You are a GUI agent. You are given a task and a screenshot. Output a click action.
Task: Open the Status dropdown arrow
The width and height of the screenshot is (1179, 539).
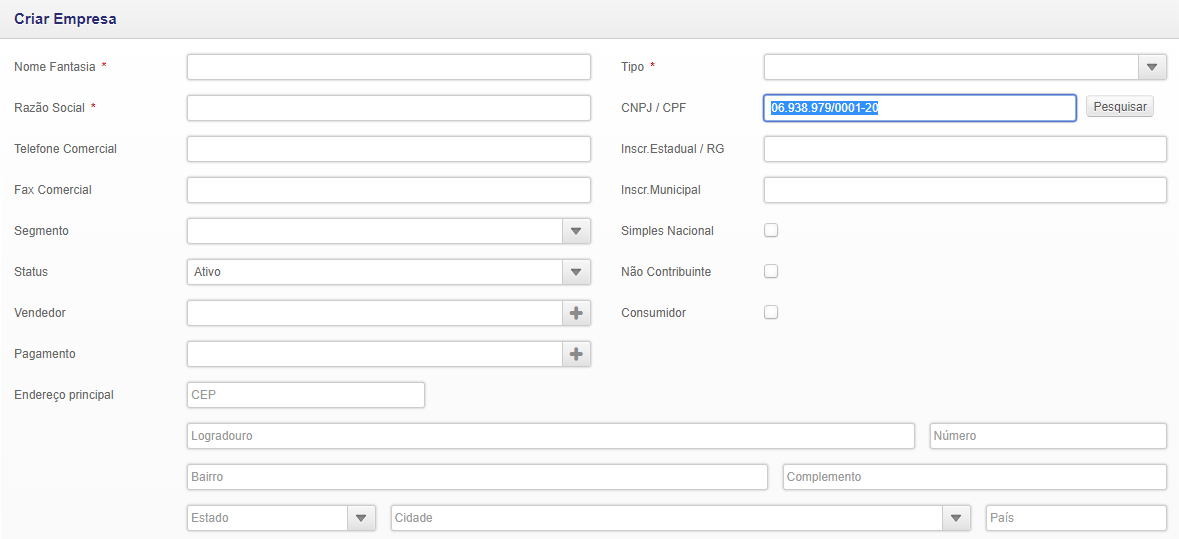(x=576, y=272)
